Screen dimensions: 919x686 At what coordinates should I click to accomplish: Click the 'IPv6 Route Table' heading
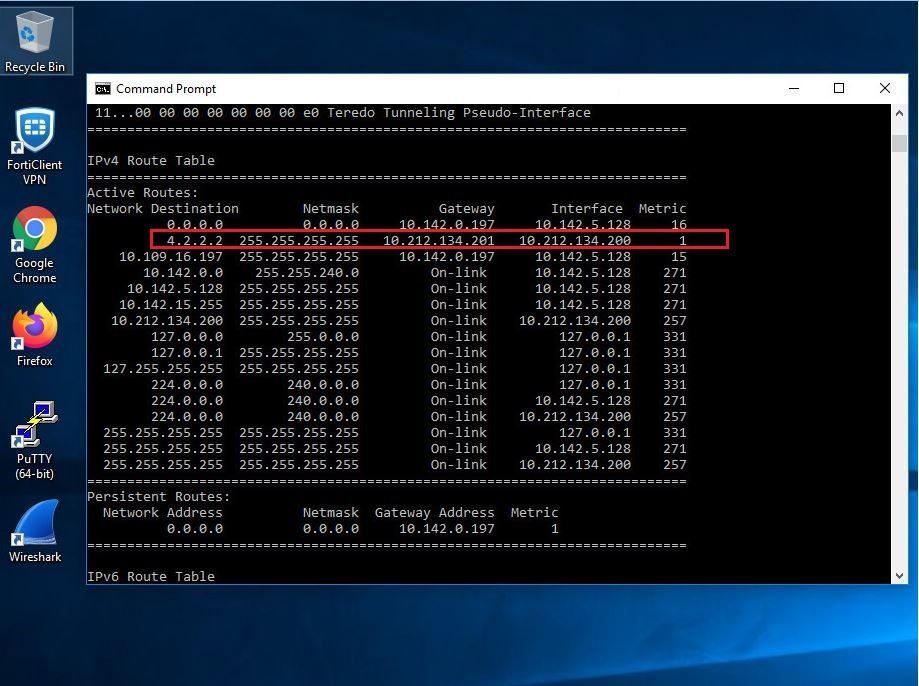point(151,576)
